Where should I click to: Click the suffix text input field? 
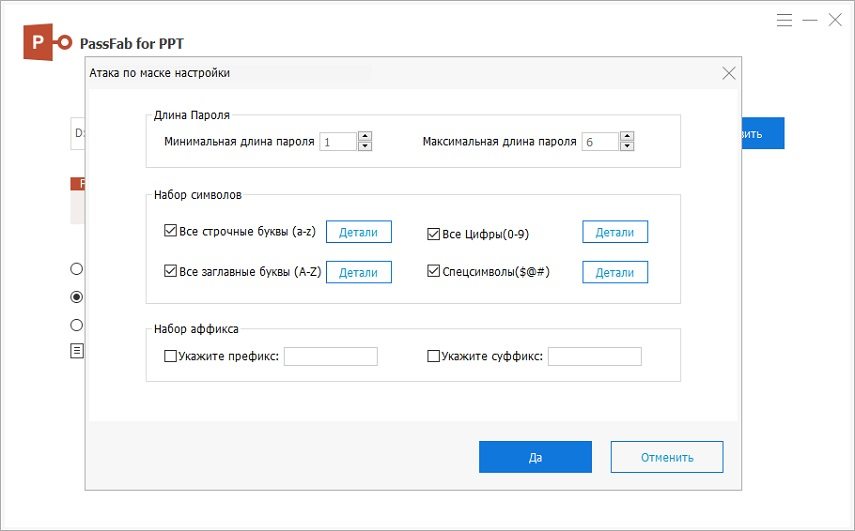coord(595,357)
